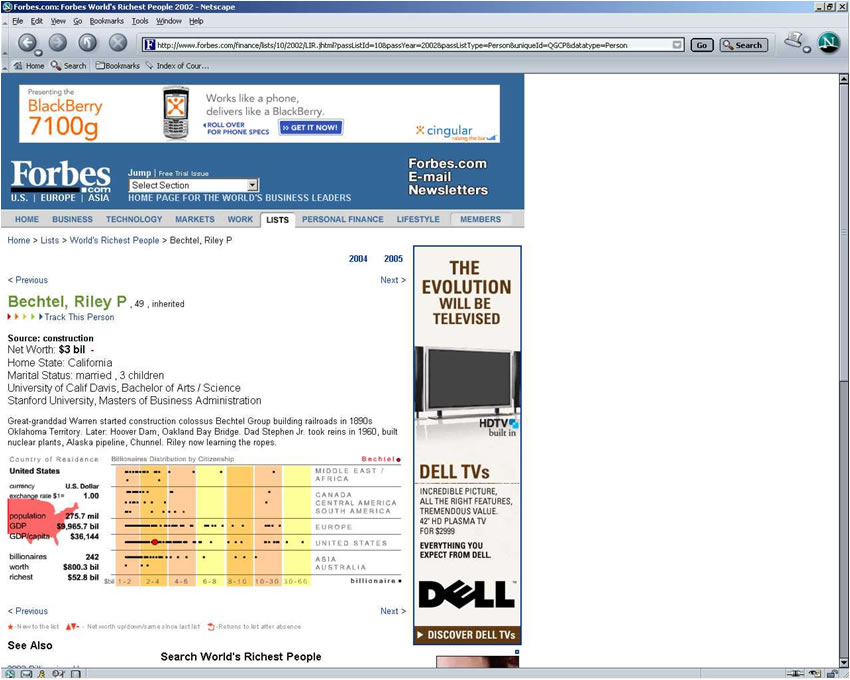This screenshot has height=680, width=850.
Task: Switch to the HOME tab
Action: pyautogui.click(x=27, y=220)
